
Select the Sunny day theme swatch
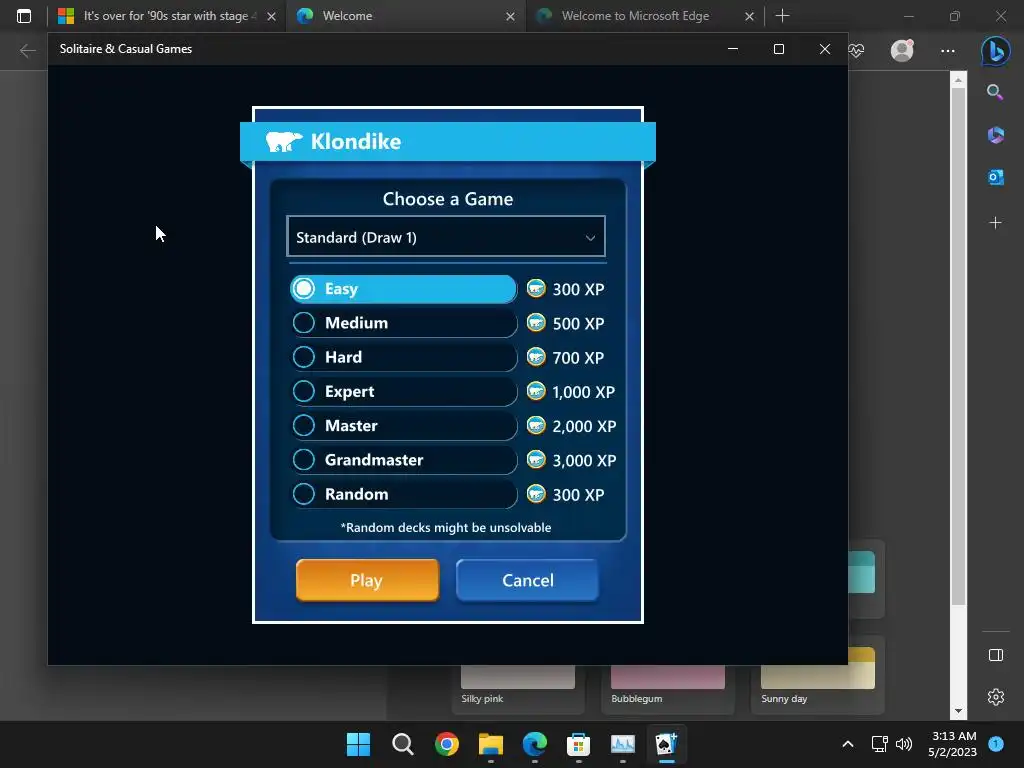click(818, 669)
